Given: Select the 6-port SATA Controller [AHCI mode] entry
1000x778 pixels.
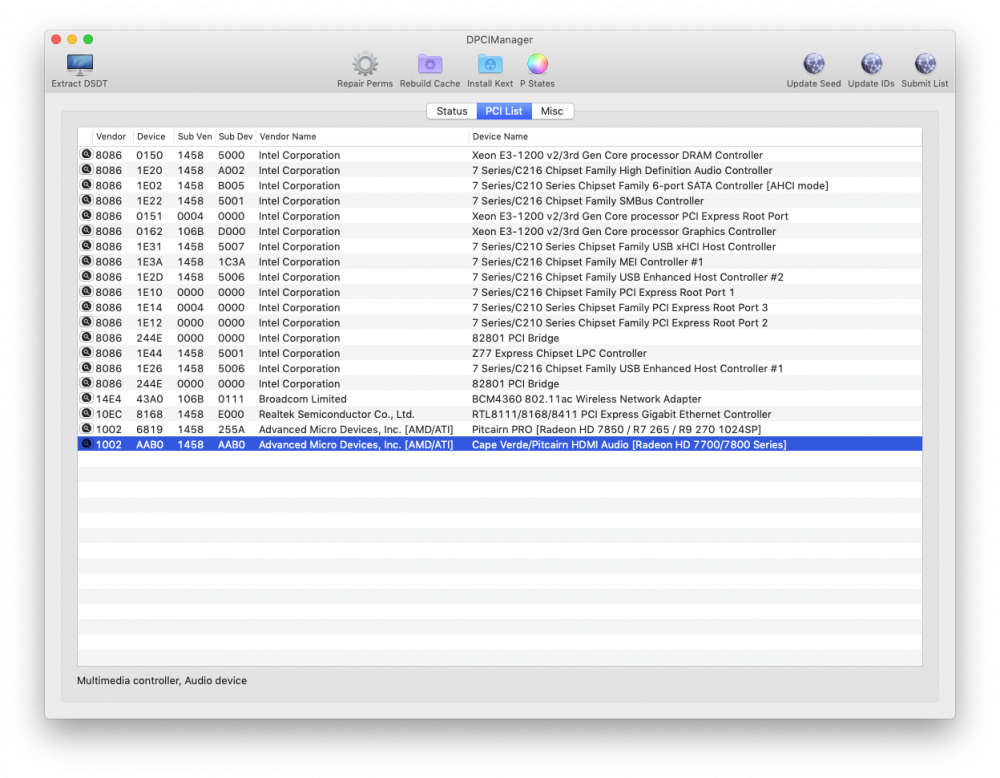Looking at the screenshot, I should (x=650, y=186).
